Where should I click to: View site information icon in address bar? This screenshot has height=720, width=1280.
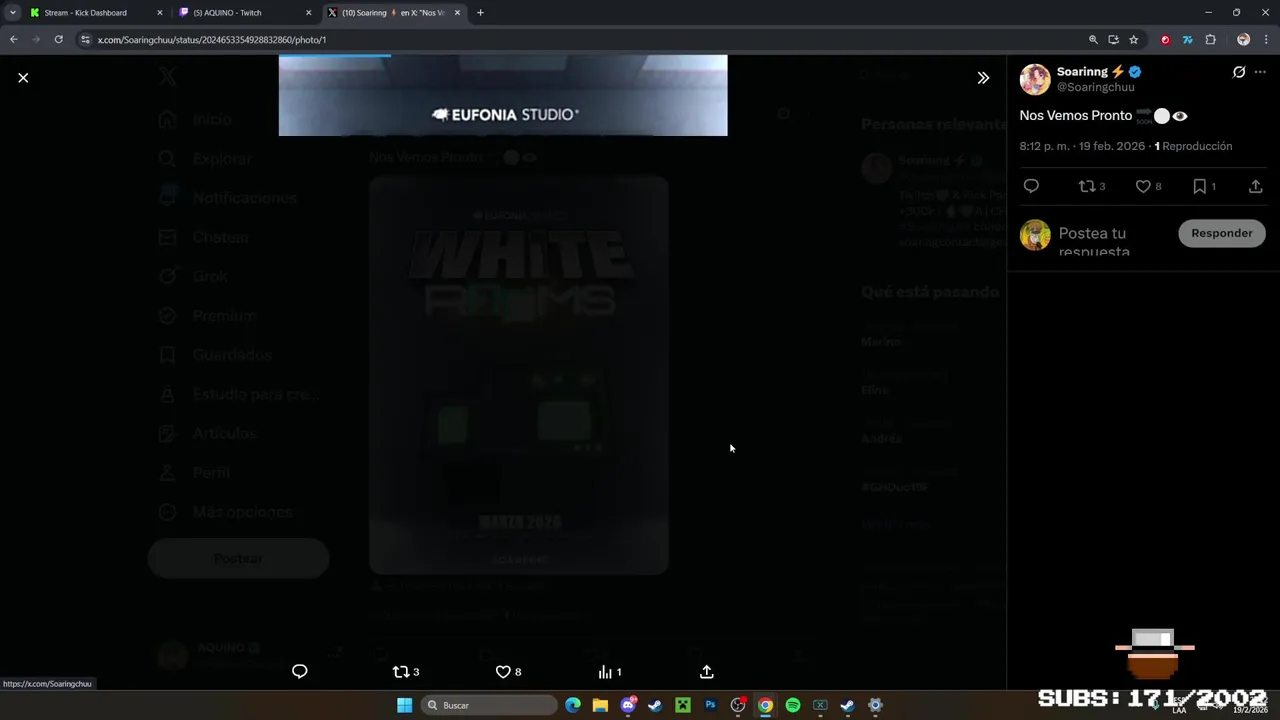point(85,40)
